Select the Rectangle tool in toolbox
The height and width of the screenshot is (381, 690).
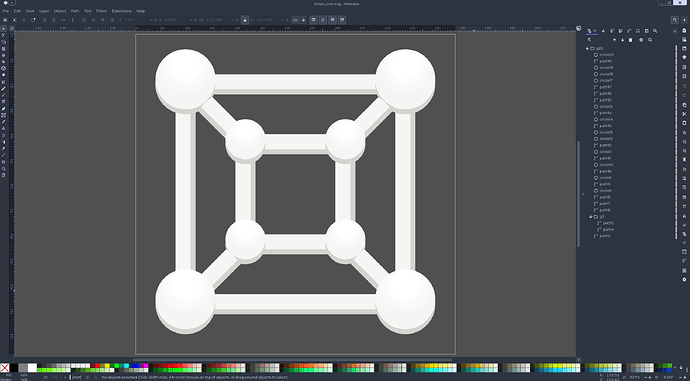pyautogui.click(x=4, y=49)
